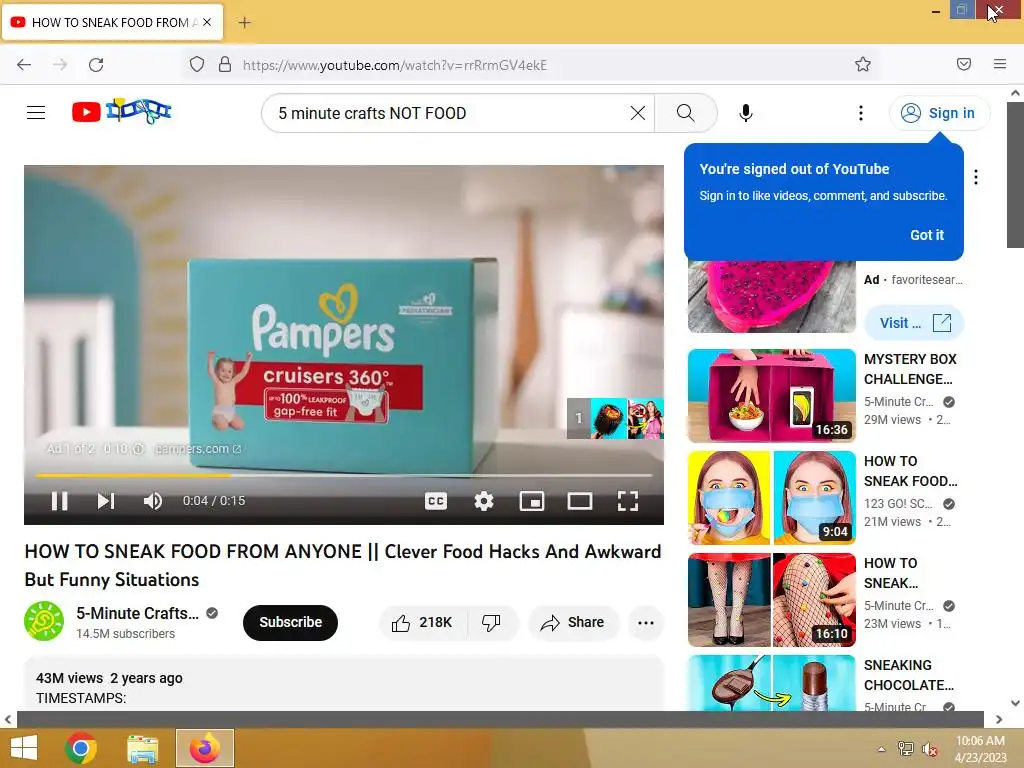The image size is (1024, 768).
Task: Start voice search with the microphone
Action: [x=746, y=113]
